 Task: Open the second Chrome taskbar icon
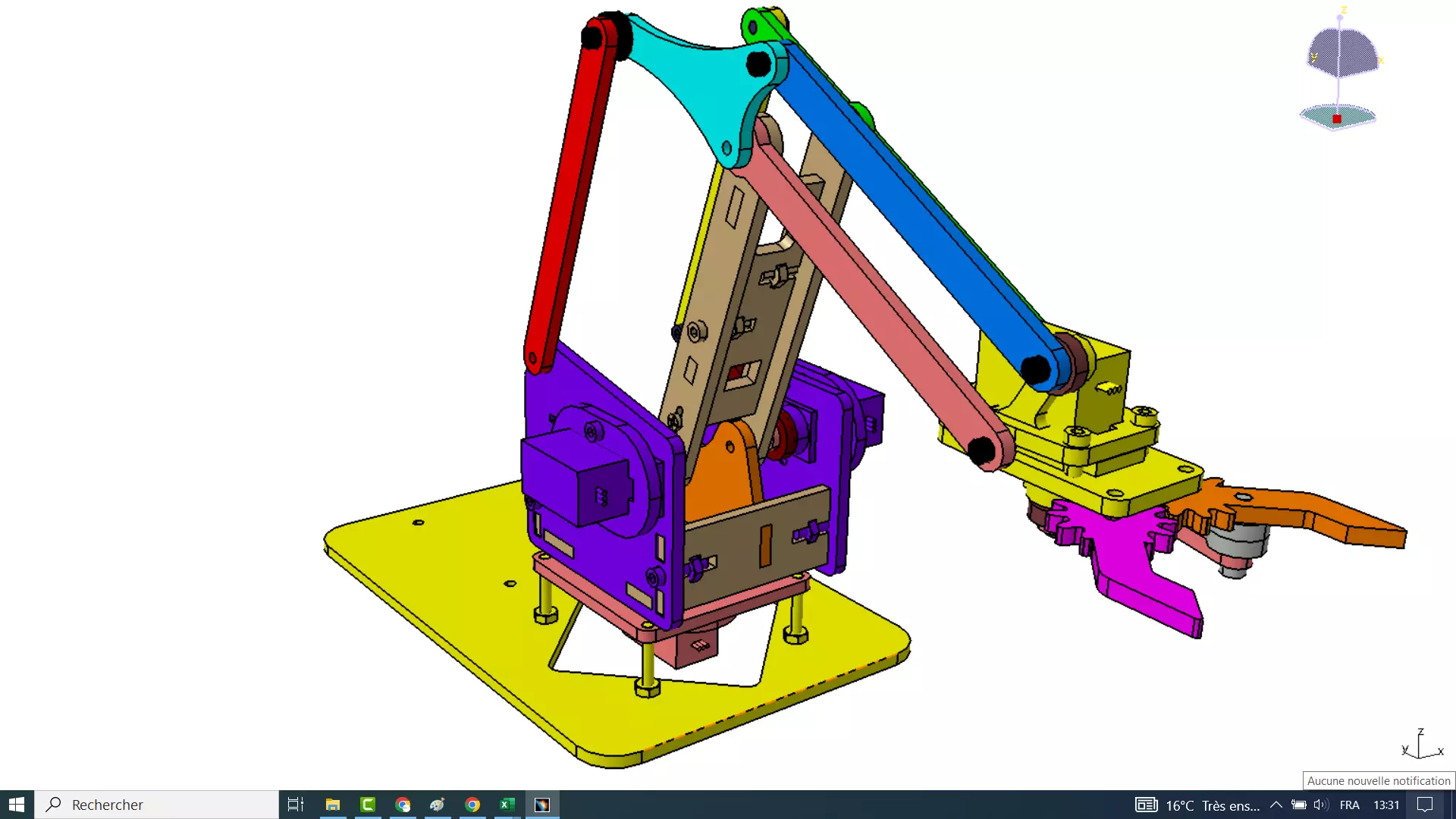(x=472, y=805)
